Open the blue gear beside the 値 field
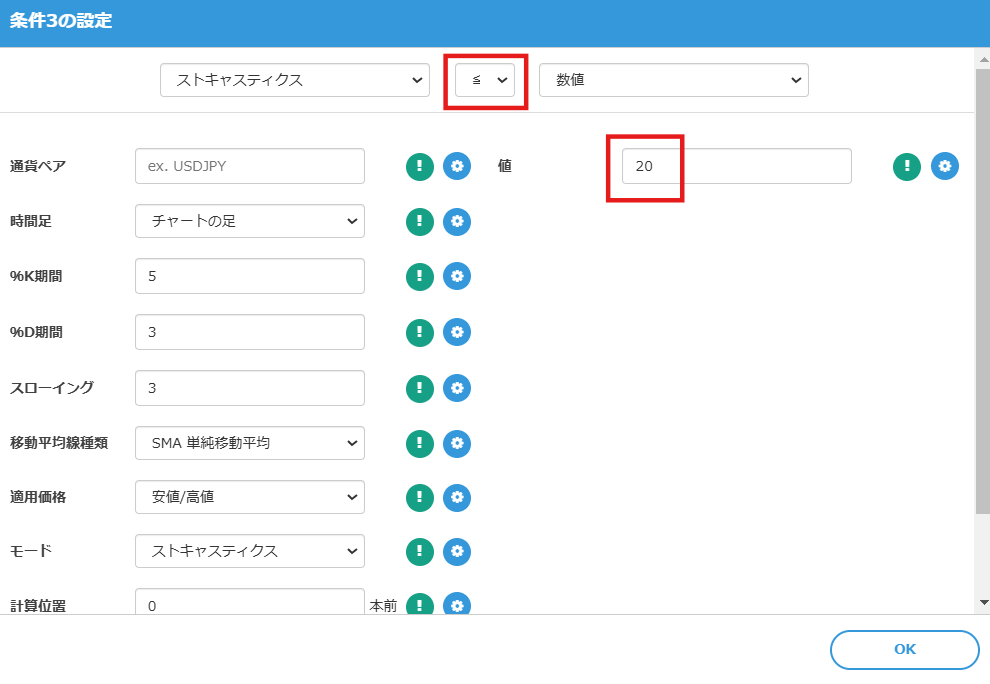Screen dimensions: 990x684 pyautogui.click(x=945, y=166)
